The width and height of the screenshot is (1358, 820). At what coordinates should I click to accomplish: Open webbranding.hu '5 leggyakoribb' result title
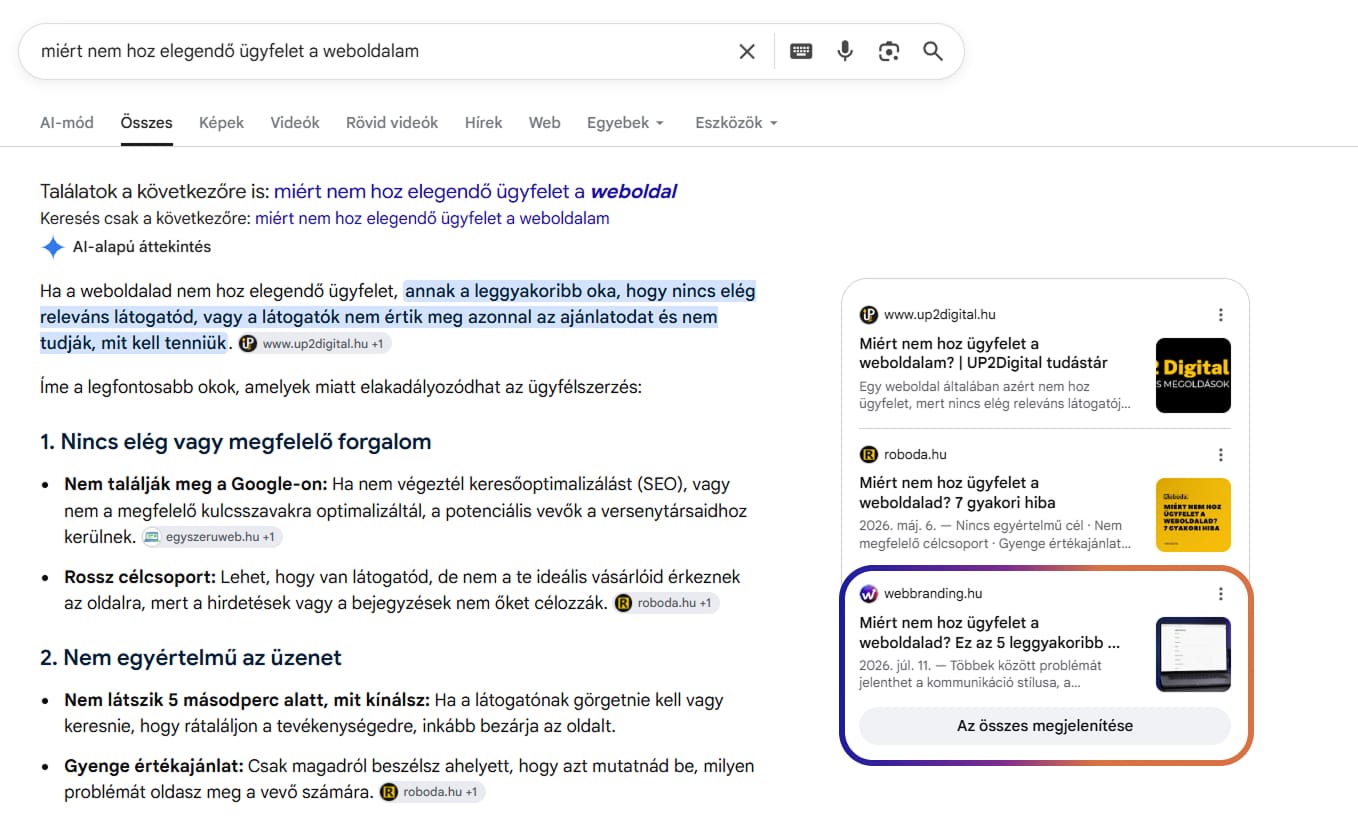point(990,632)
